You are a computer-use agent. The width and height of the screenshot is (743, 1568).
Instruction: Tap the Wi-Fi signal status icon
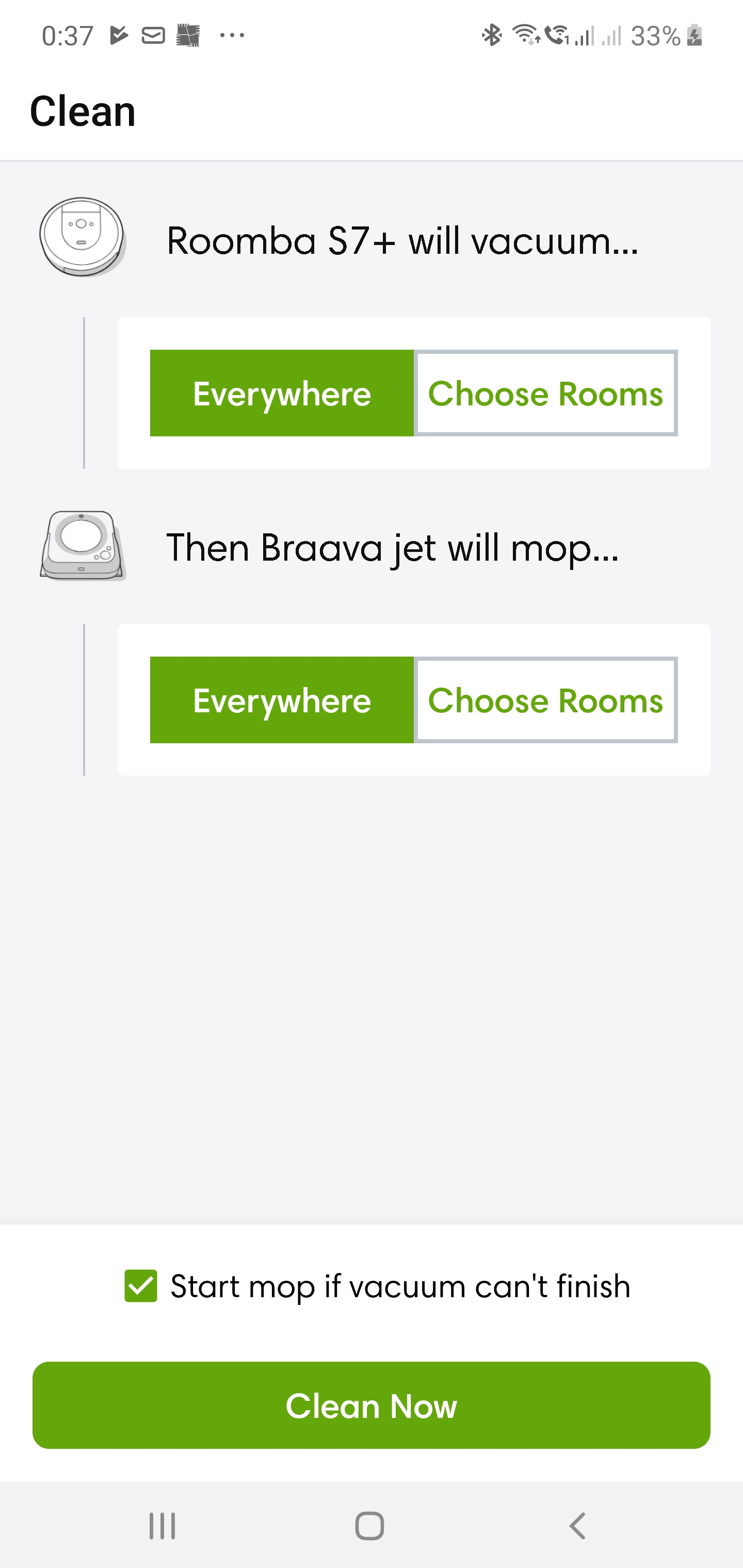[525, 35]
